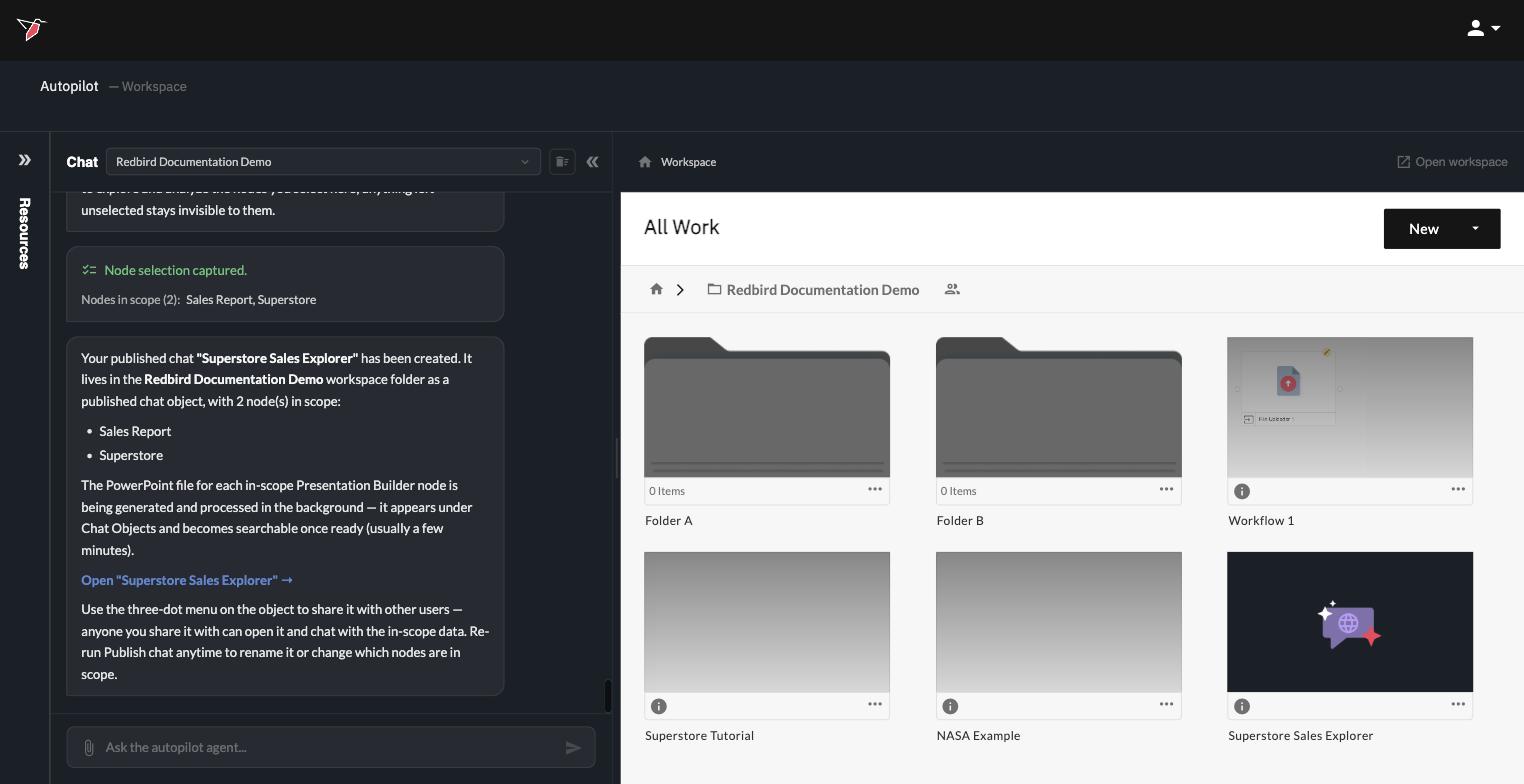Image resolution: width=1524 pixels, height=784 pixels.
Task: Click the panel divider handle
Action: [x=616, y=458]
